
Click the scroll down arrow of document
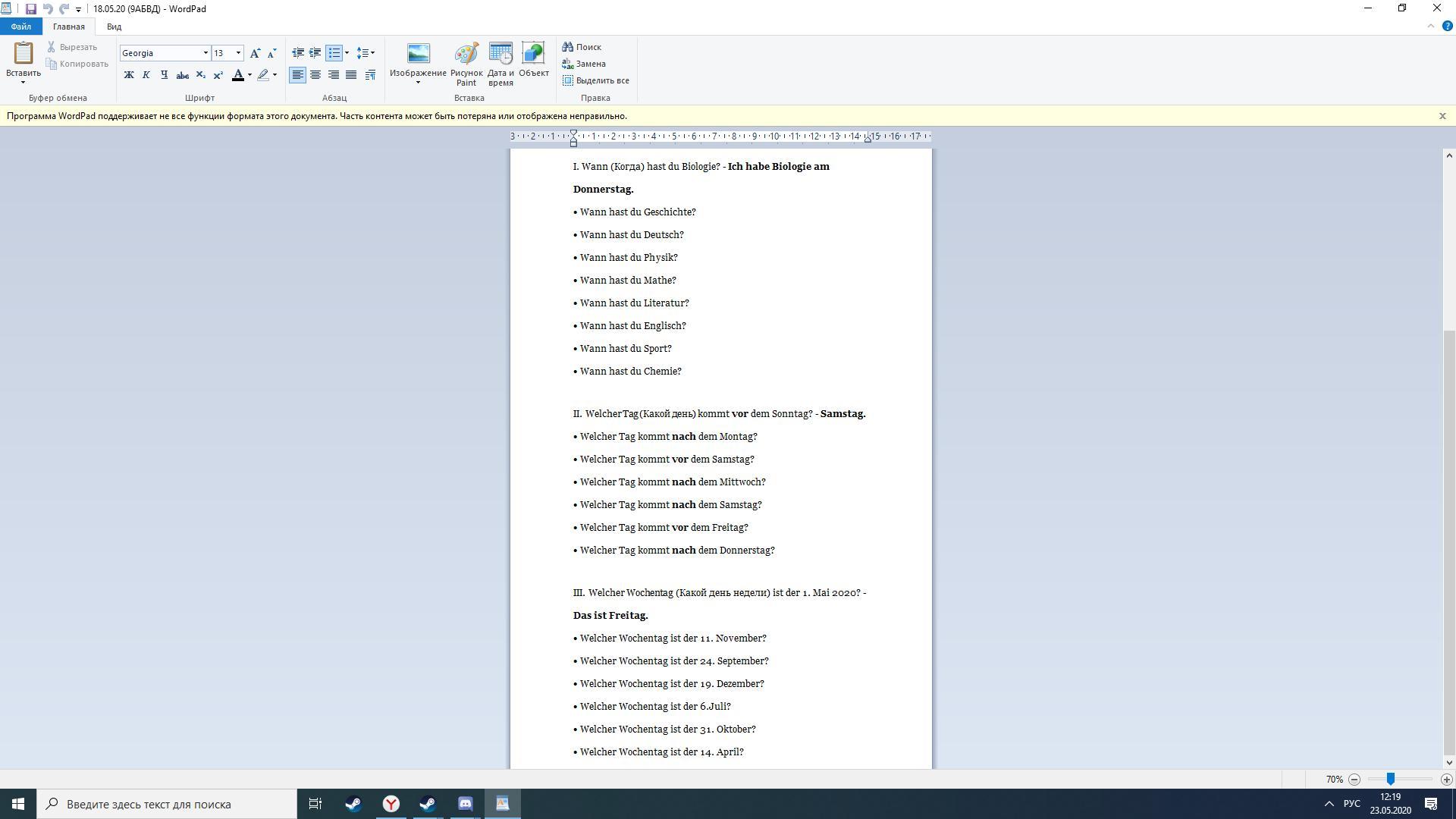point(1449,763)
